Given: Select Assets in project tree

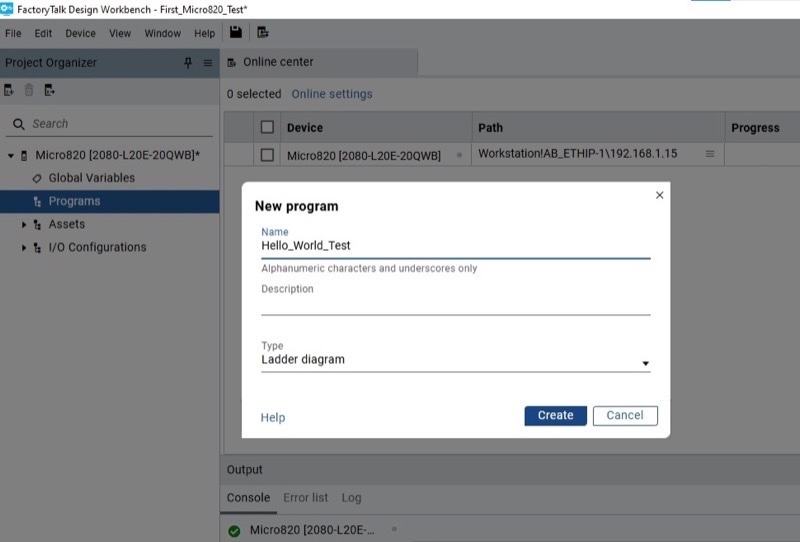Looking at the screenshot, I should point(67,225).
